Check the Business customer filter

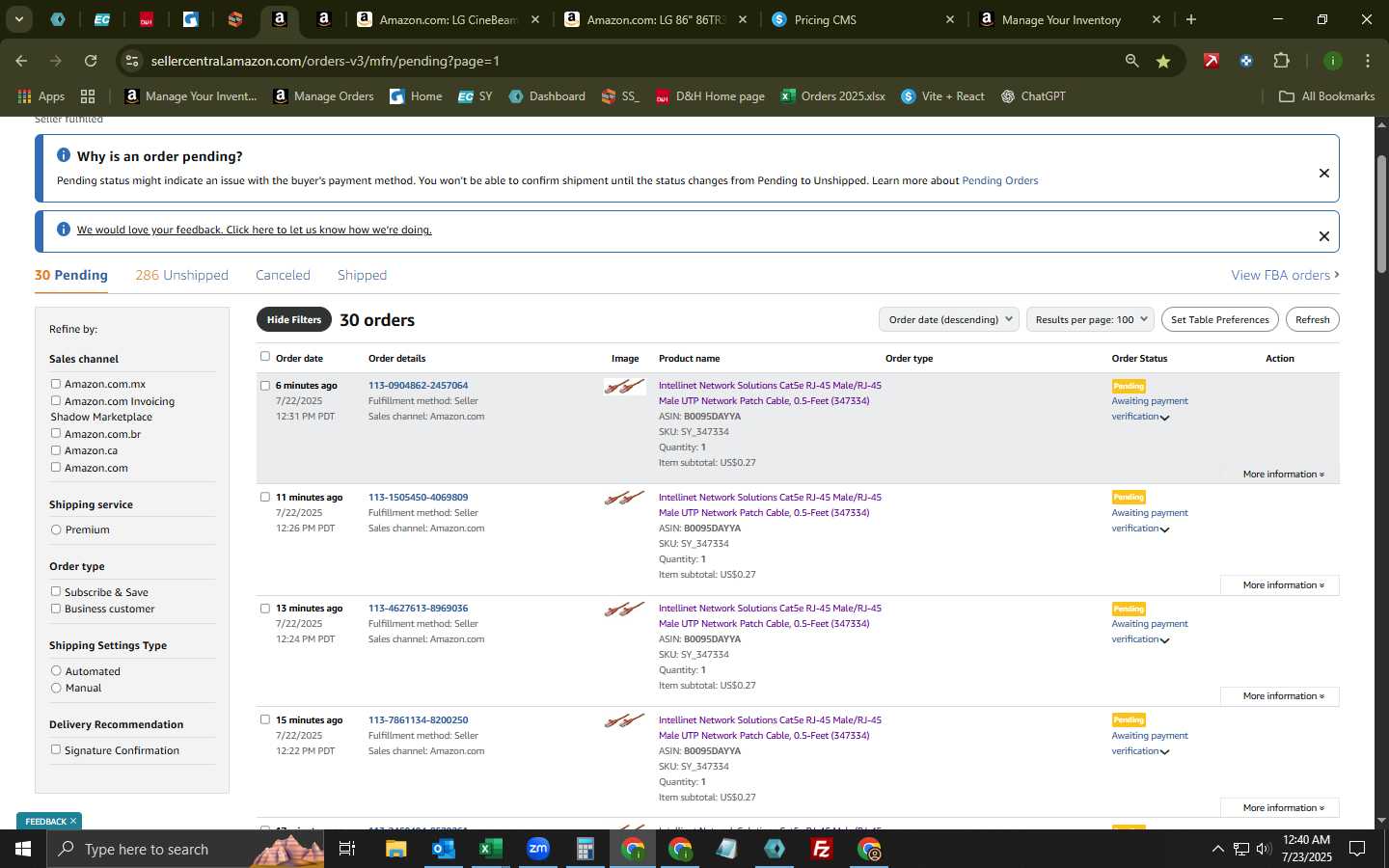click(x=56, y=609)
